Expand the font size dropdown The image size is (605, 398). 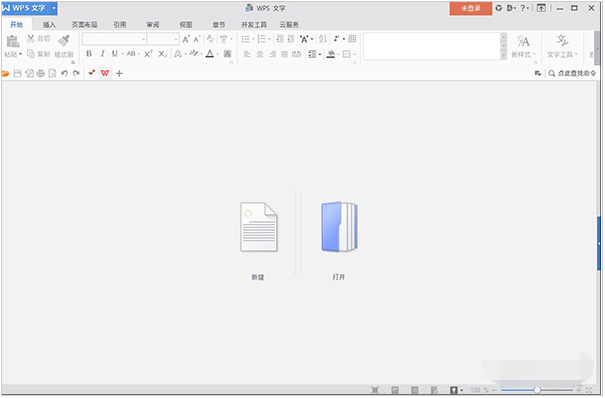pyautogui.click(x=176, y=39)
